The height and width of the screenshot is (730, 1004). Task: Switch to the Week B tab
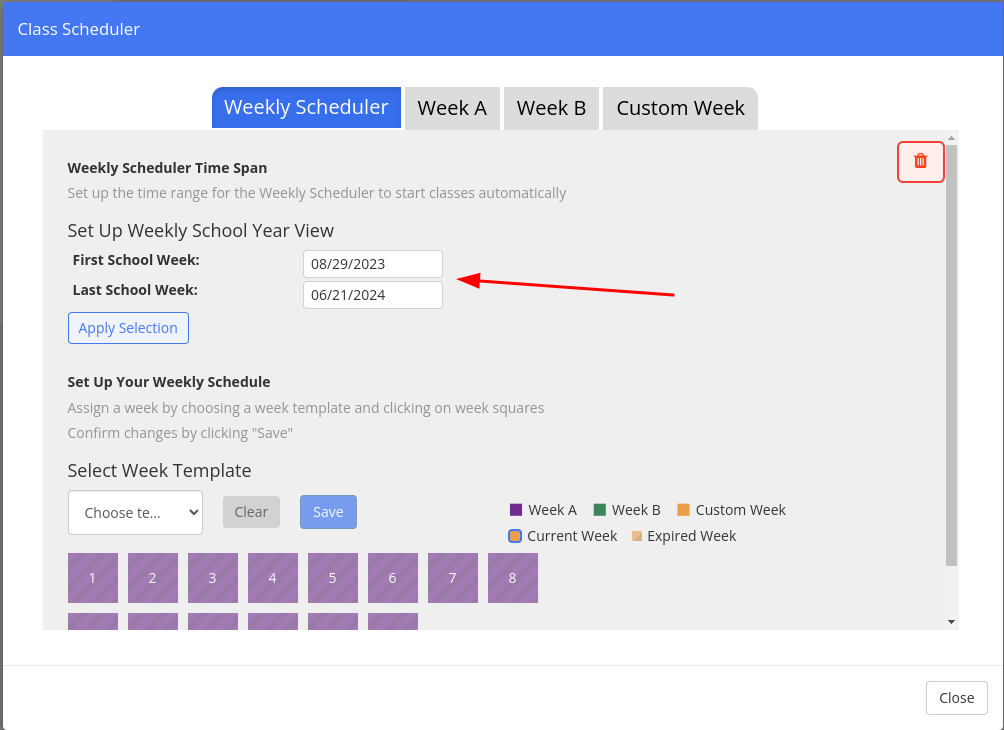click(551, 108)
